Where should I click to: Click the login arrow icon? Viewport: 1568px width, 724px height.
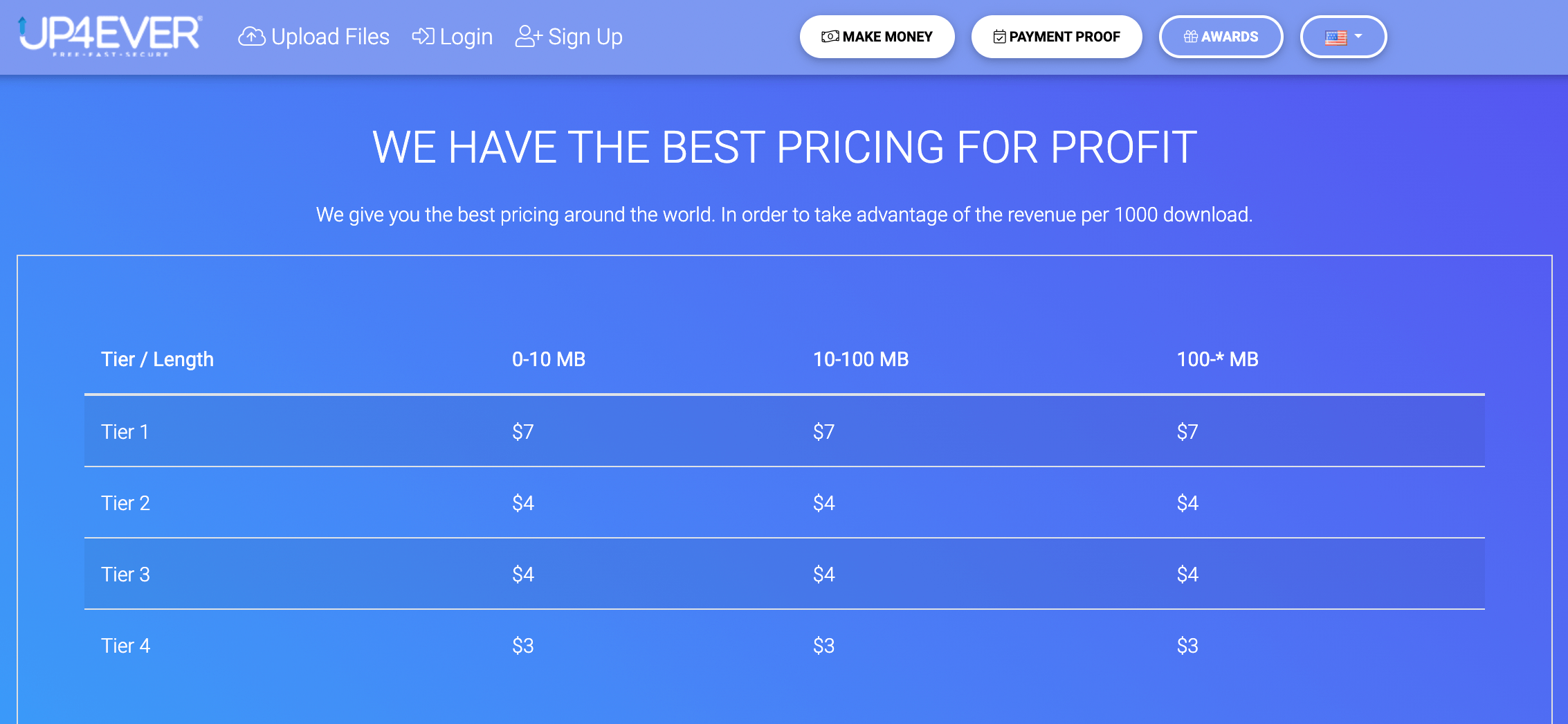click(x=423, y=36)
